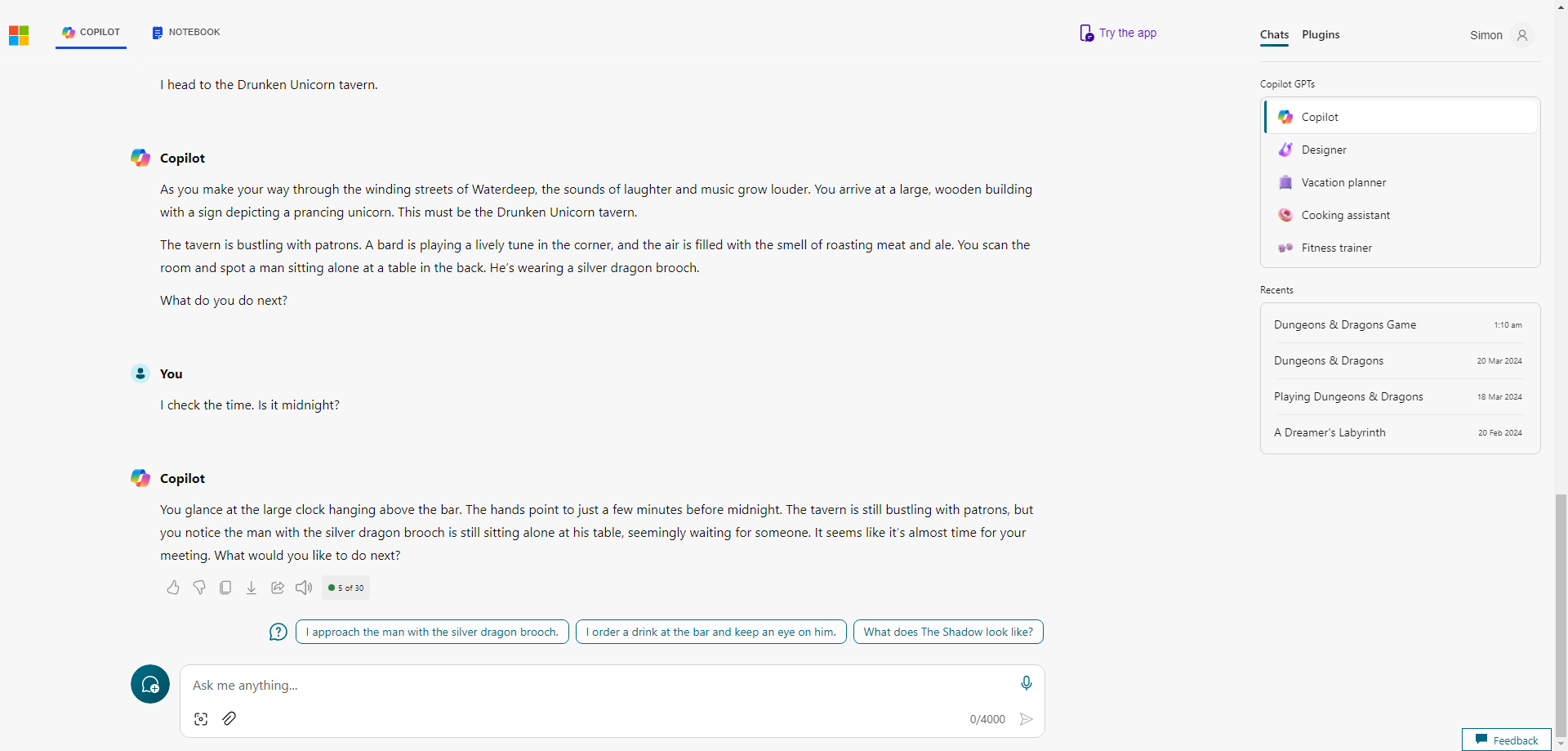Open the Designer Copilot GPT
Viewport: 1568px width, 751px height.
tap(1400, 150)
